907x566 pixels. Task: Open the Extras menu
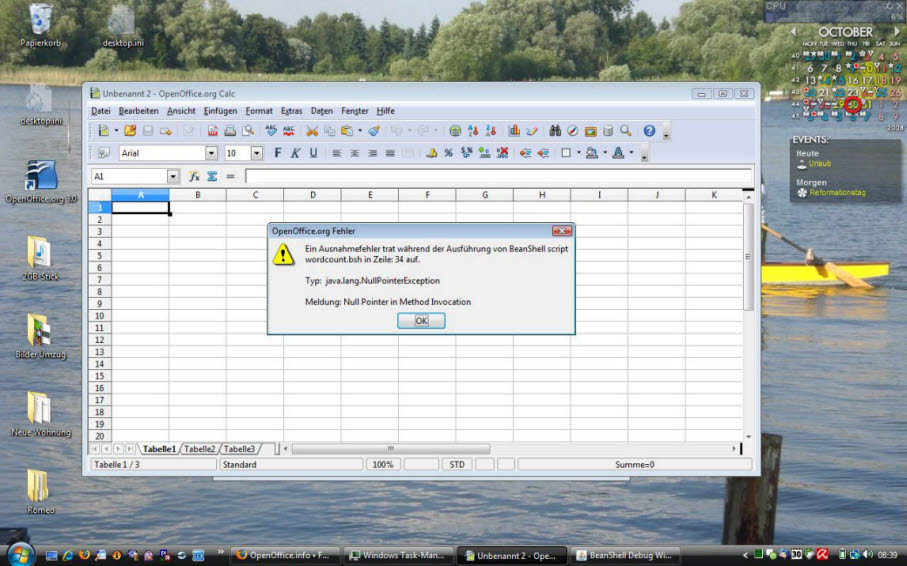292,111
